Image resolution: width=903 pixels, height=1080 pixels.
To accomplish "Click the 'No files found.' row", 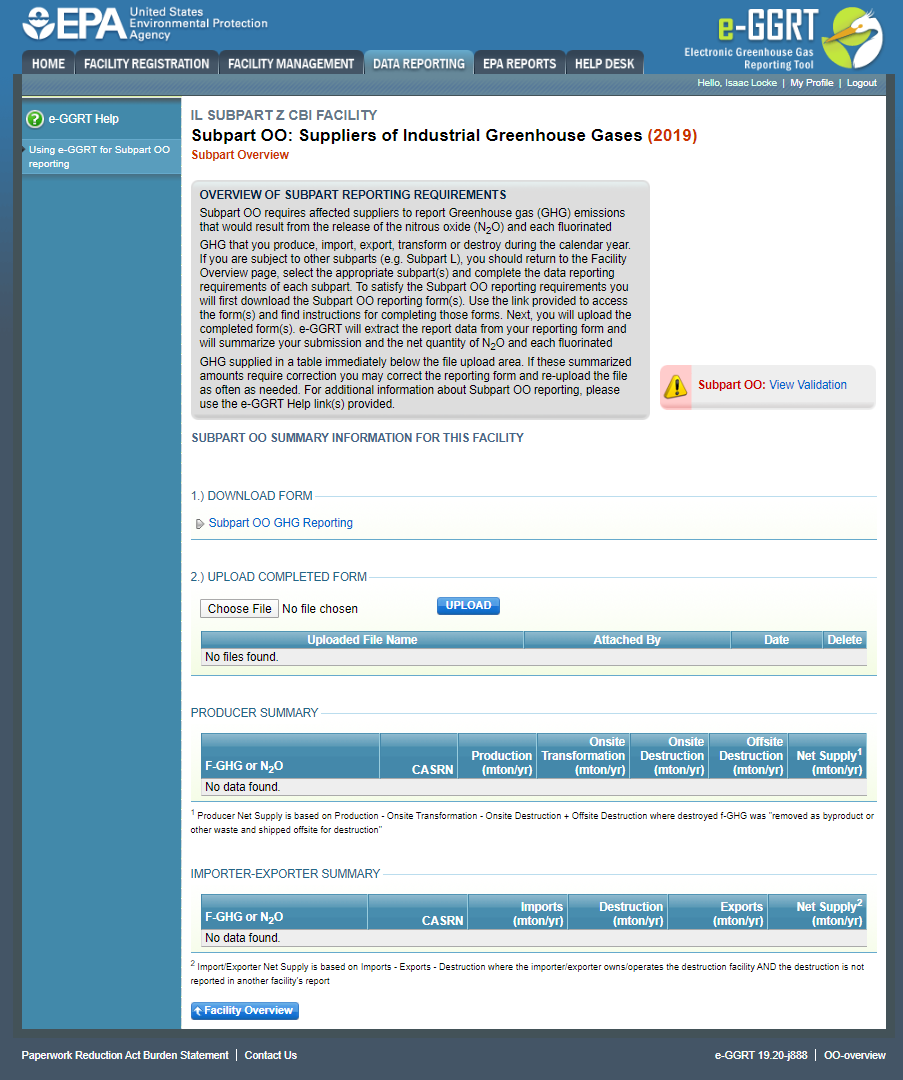I will (x=534, y=657).
